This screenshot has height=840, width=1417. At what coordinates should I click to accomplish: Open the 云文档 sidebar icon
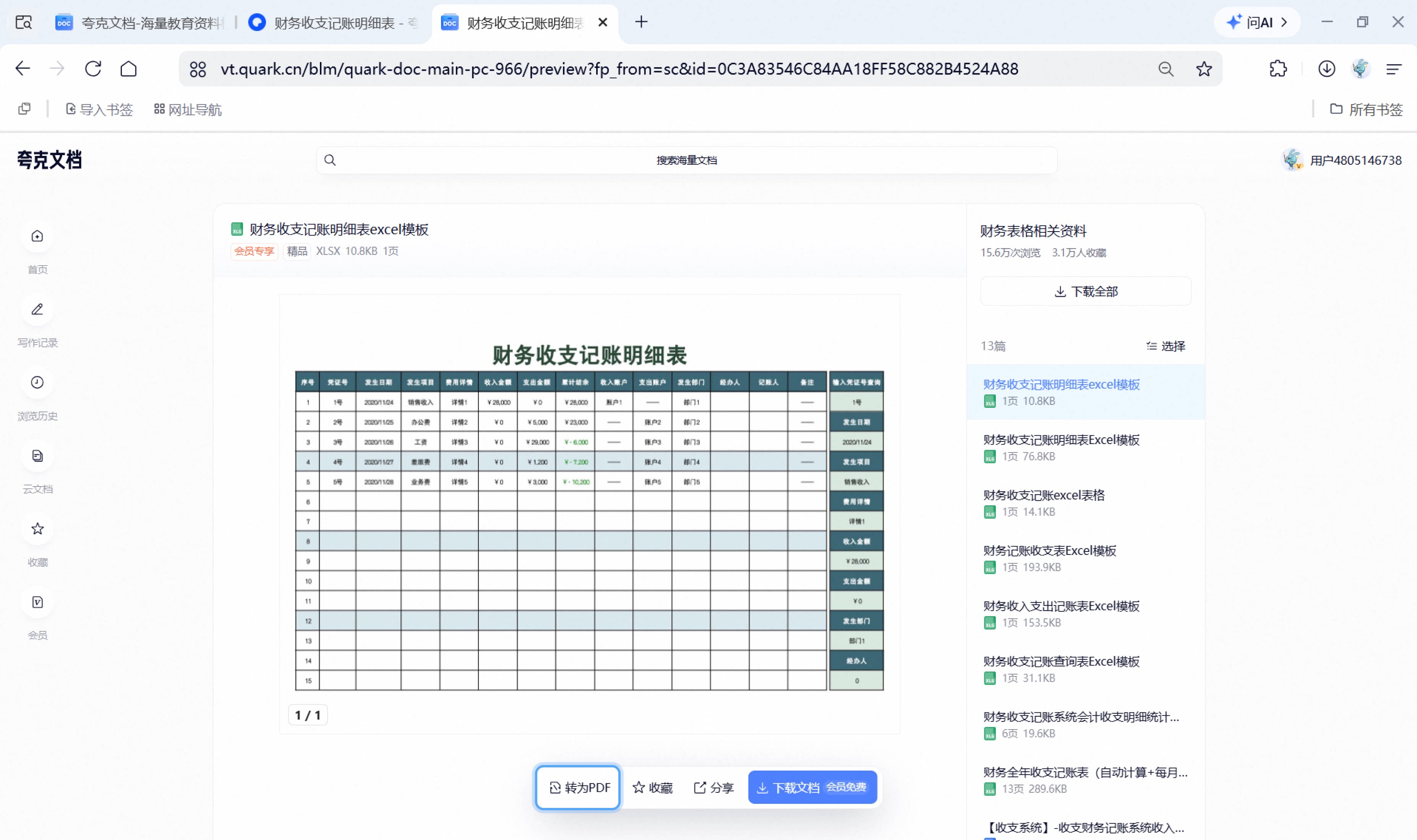pos(37,456)
